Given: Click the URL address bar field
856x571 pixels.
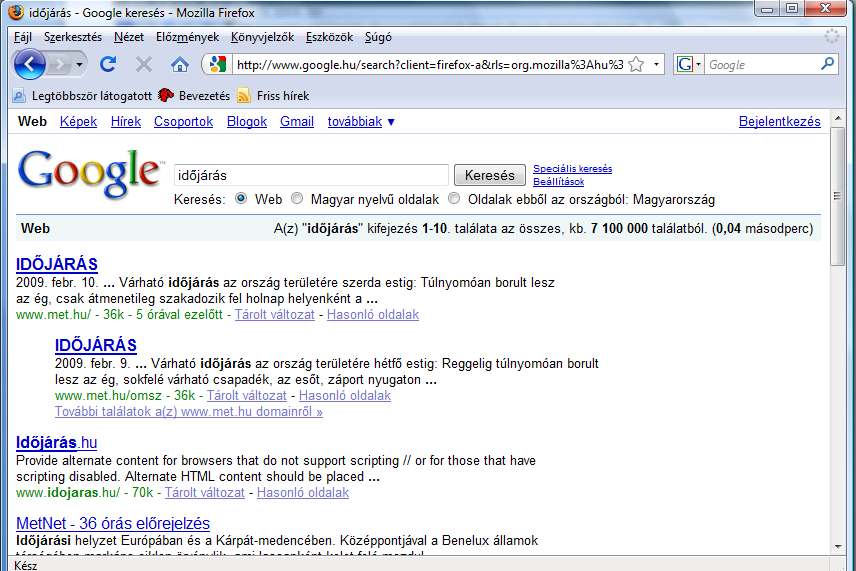Looking at the screenshot, I should (x=430, y=64).
